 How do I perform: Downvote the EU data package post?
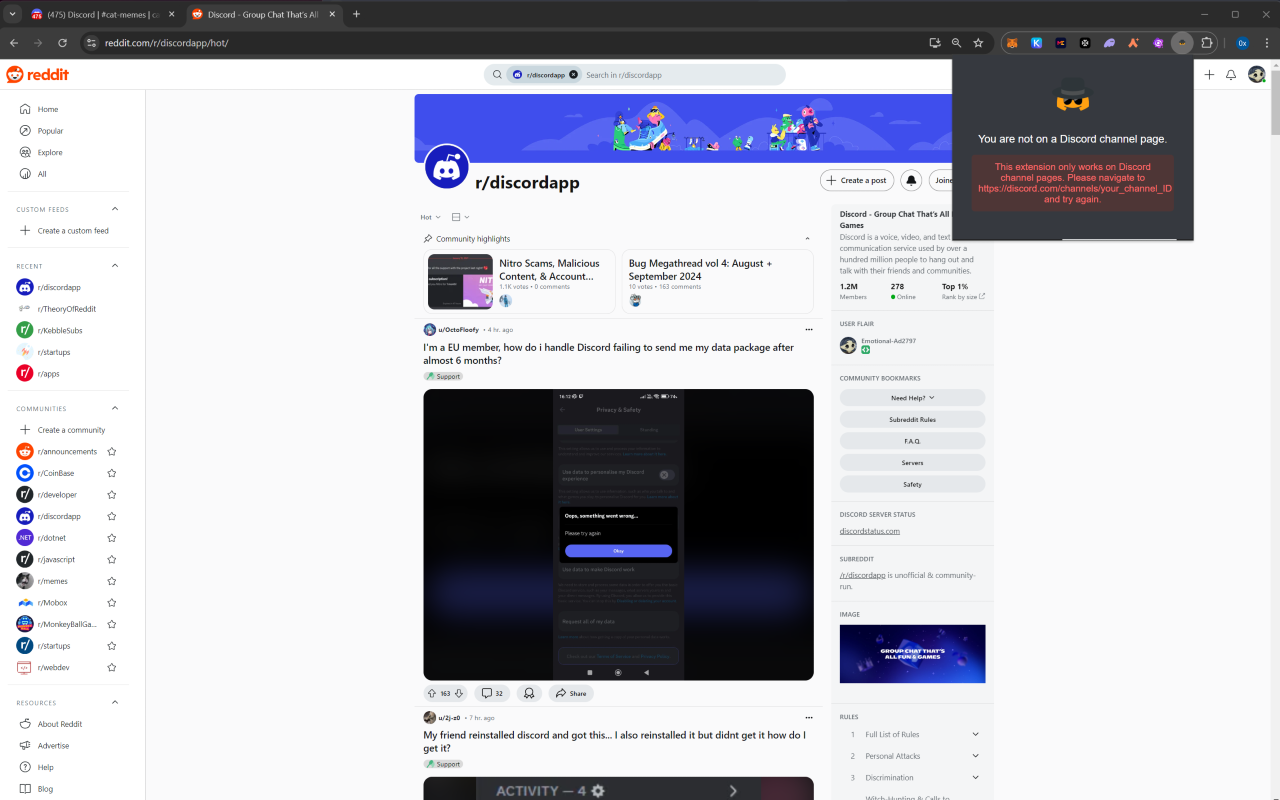(x=459, y=693)
